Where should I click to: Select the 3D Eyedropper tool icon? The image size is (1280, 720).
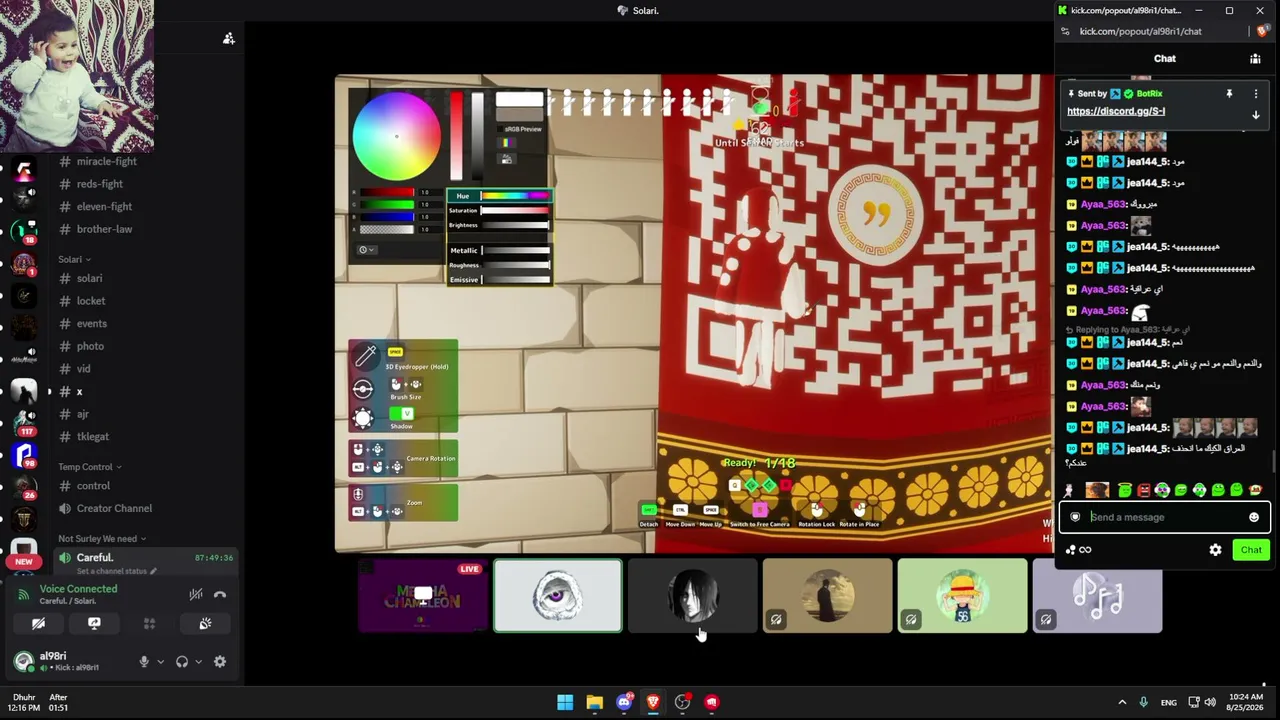tap(365, 355)
